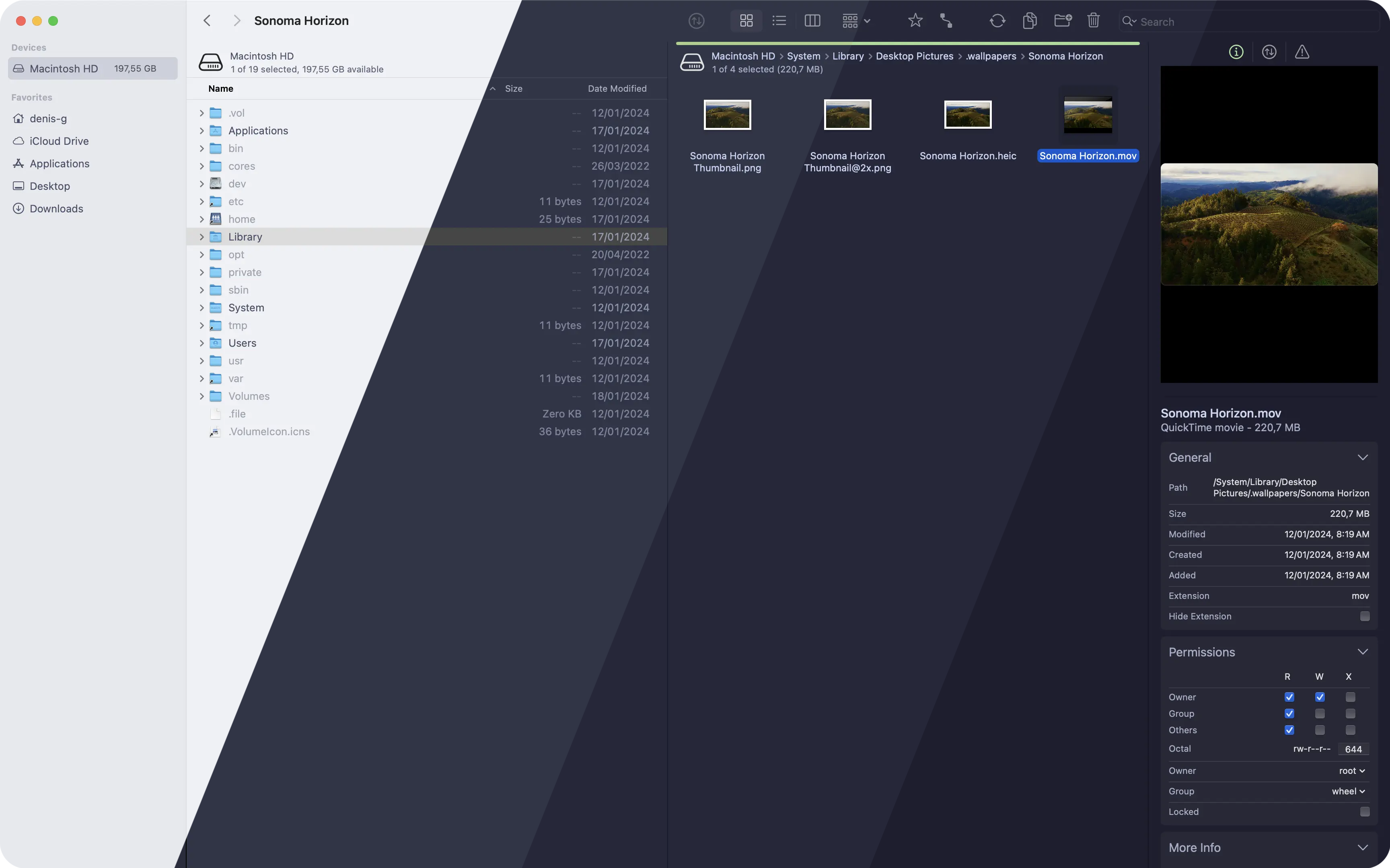Open the Group wheel dropdown
This screenshot has height=868, width=1390.
[1348, 791]
